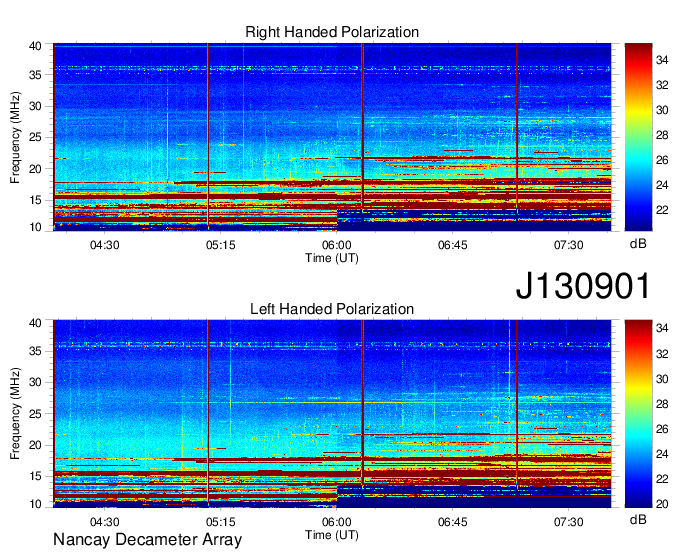Click the 22 value on upper color bar
The height and width of the screenshot is (552, 680).
coord(662,210)
